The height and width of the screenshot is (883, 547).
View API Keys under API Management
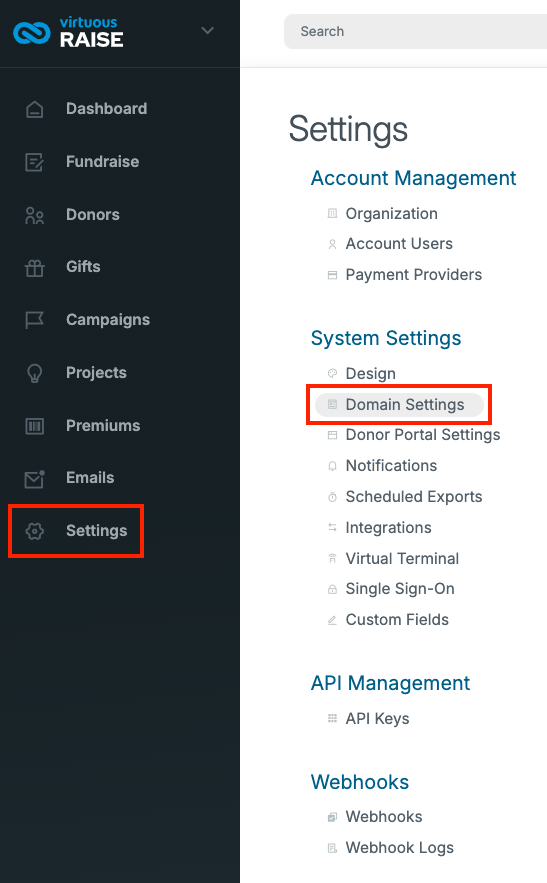pos(377,719)
